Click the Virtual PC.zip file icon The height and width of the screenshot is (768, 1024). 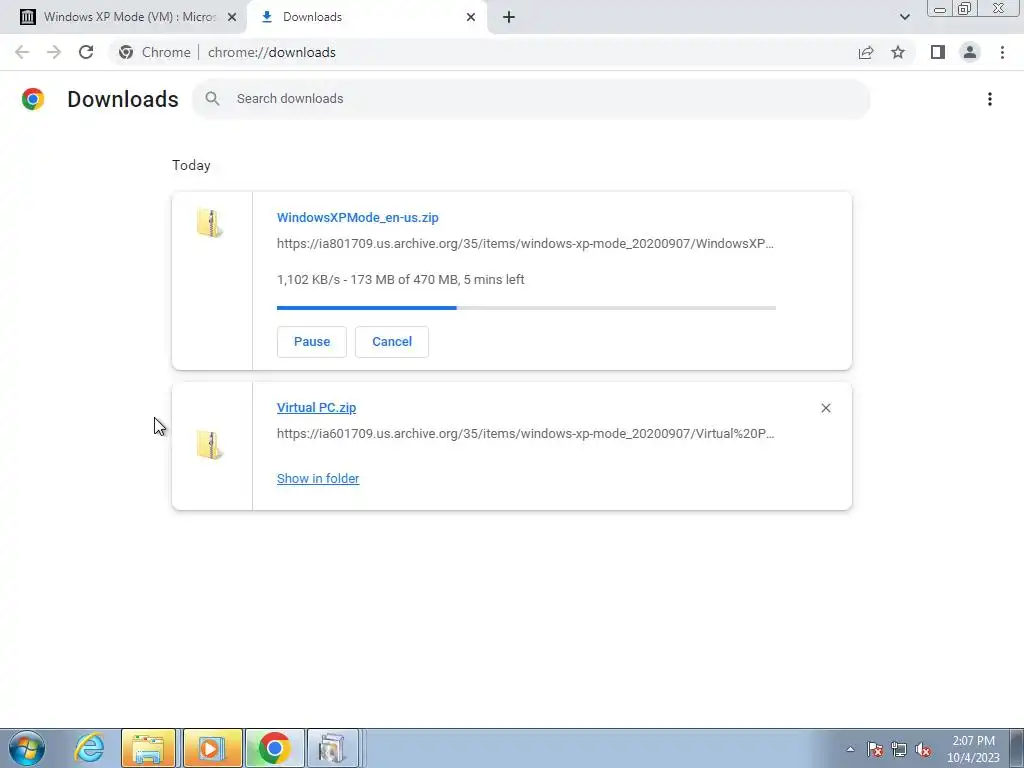click(x=210, y=445)
